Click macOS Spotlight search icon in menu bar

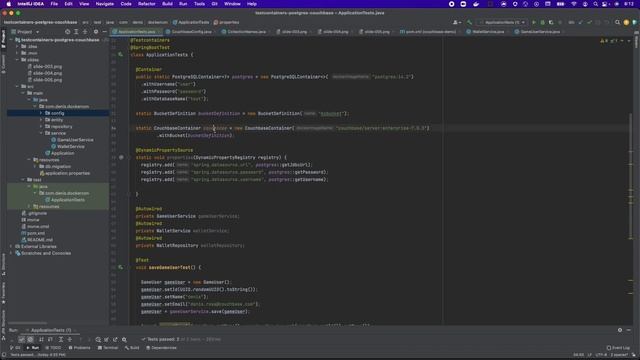(596, 4)
